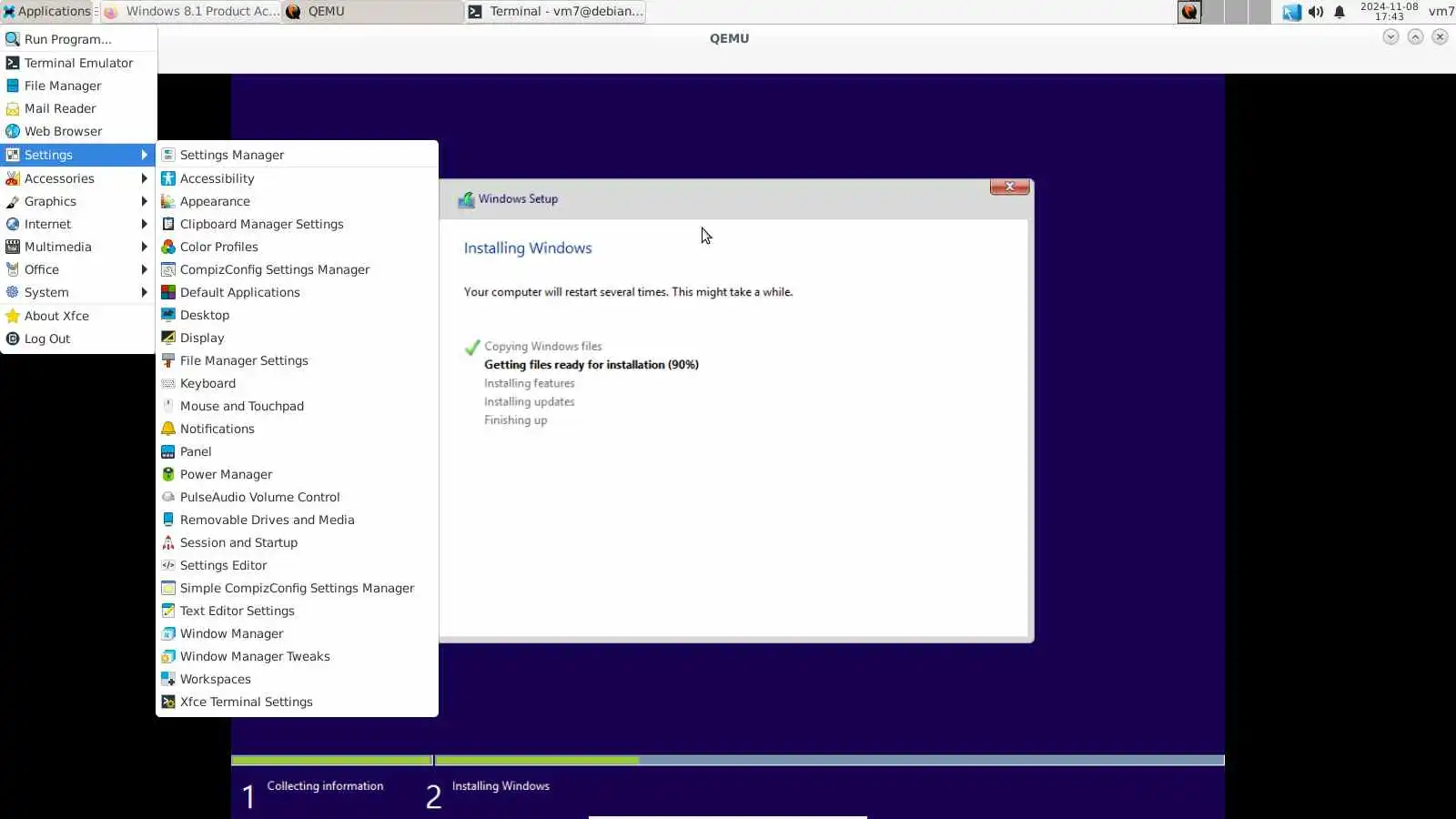Click the 'Installing updates' step text
This screenshot has height=819, width=1456.
(x=530, y=402)
